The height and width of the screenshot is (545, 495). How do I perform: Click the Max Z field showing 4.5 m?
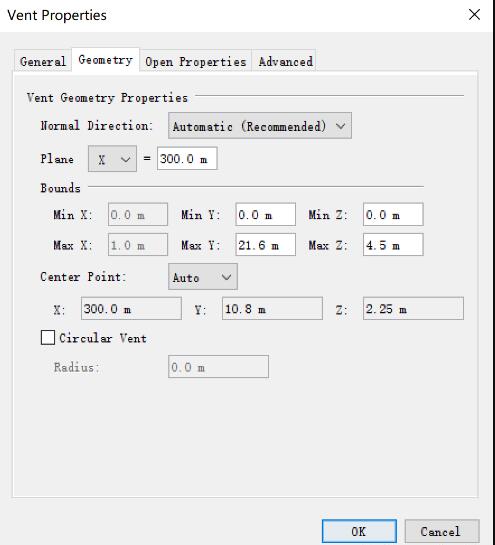tap(393, 245)
